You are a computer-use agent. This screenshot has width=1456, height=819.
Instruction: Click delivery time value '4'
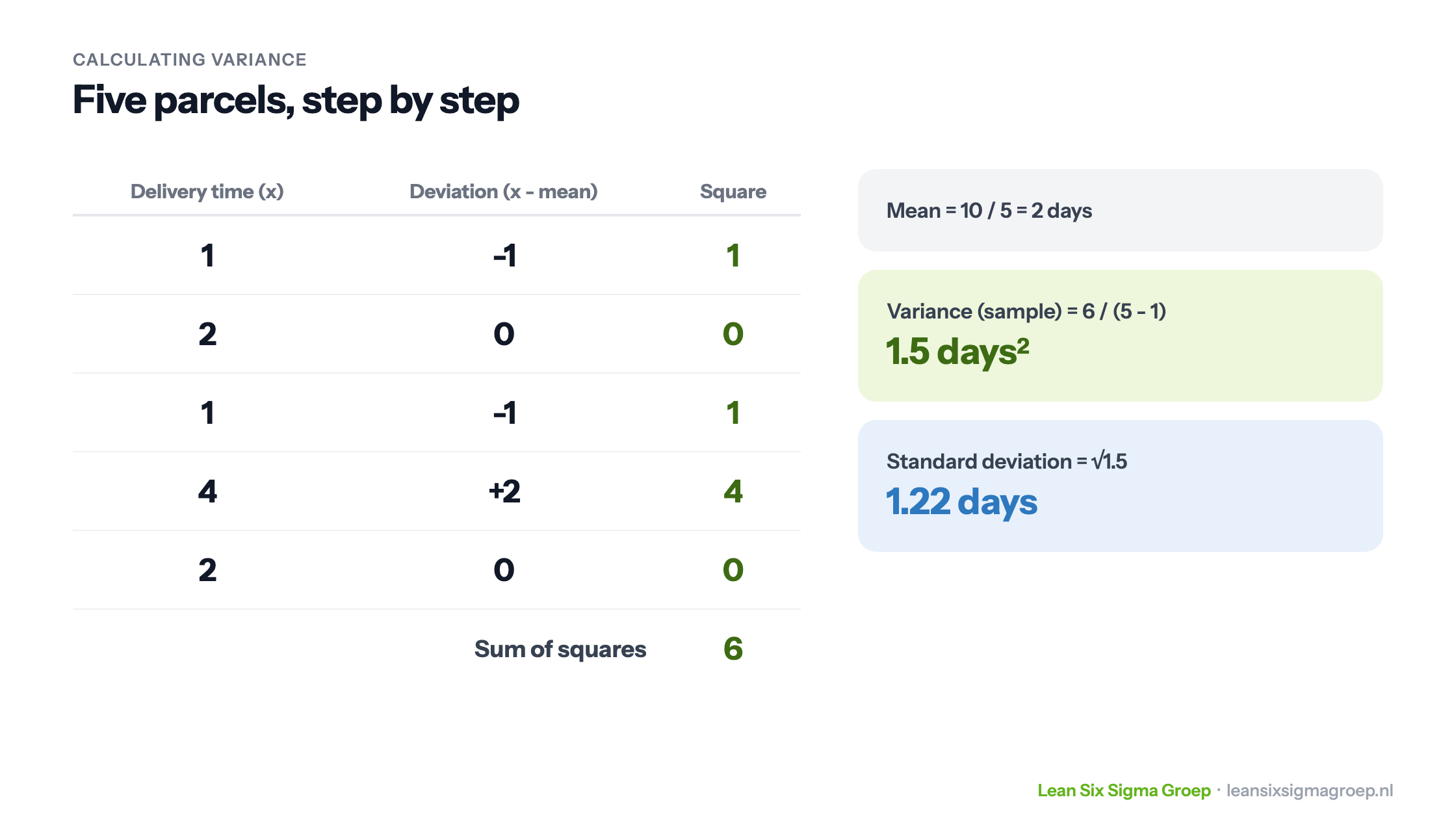(x=207, y=491)
